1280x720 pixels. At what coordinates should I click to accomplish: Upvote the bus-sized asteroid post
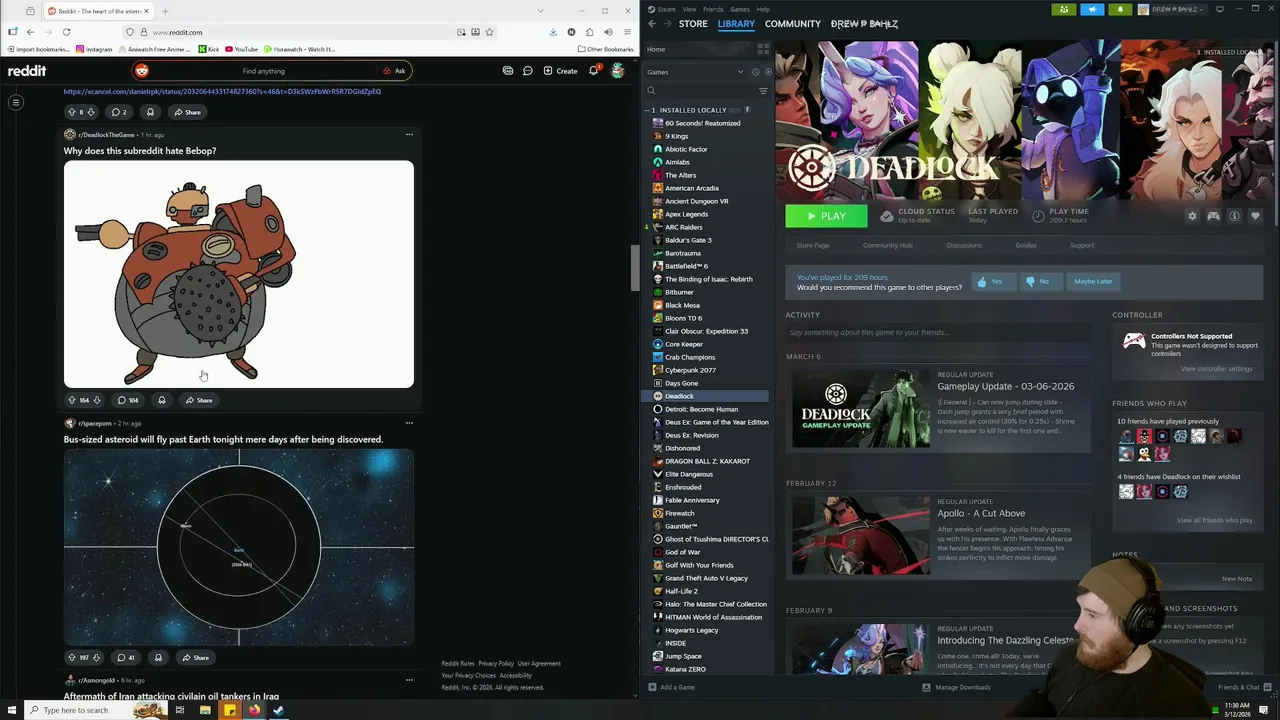tap(71, 657)
